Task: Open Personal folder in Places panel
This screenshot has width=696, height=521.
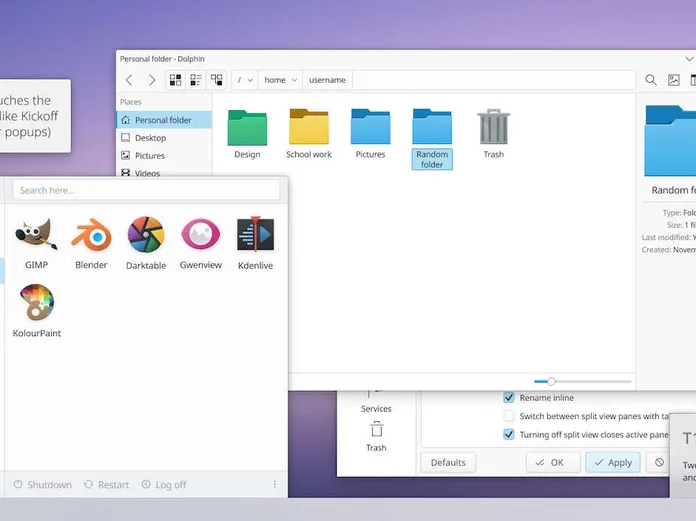Action: [x=164, y=120]
